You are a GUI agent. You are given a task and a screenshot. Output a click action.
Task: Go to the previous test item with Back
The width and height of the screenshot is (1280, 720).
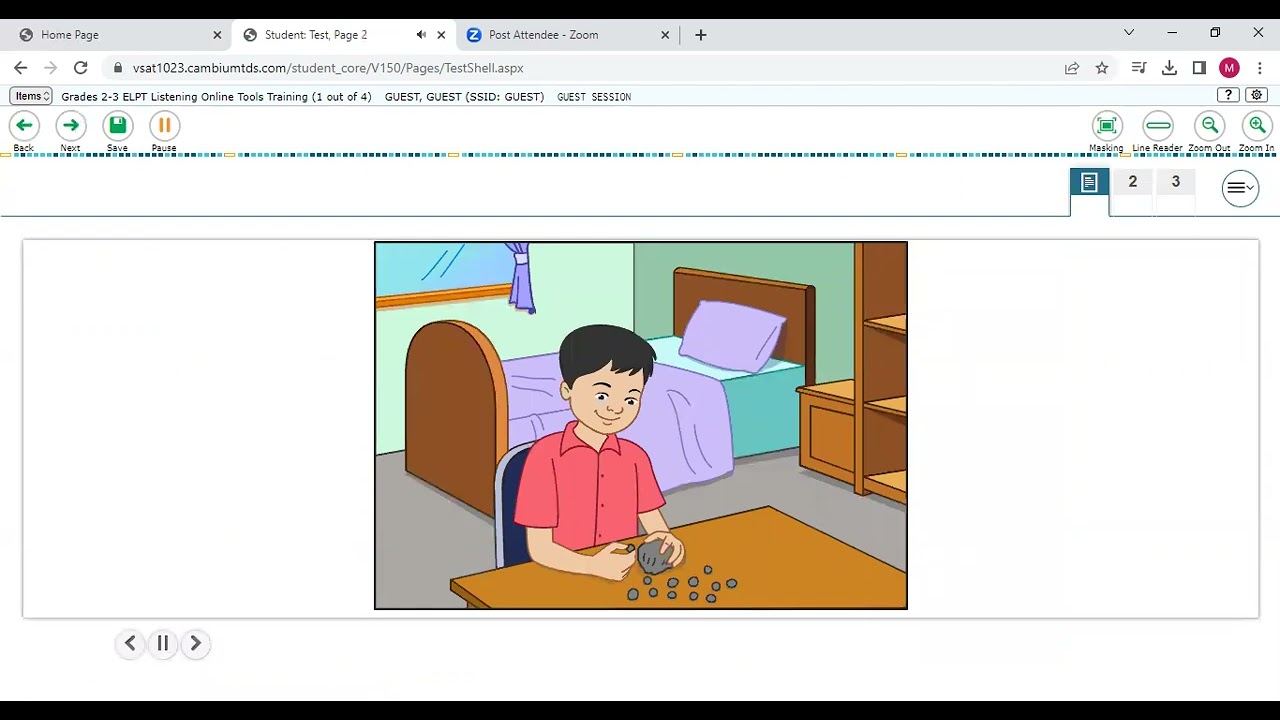coord(24,126)
